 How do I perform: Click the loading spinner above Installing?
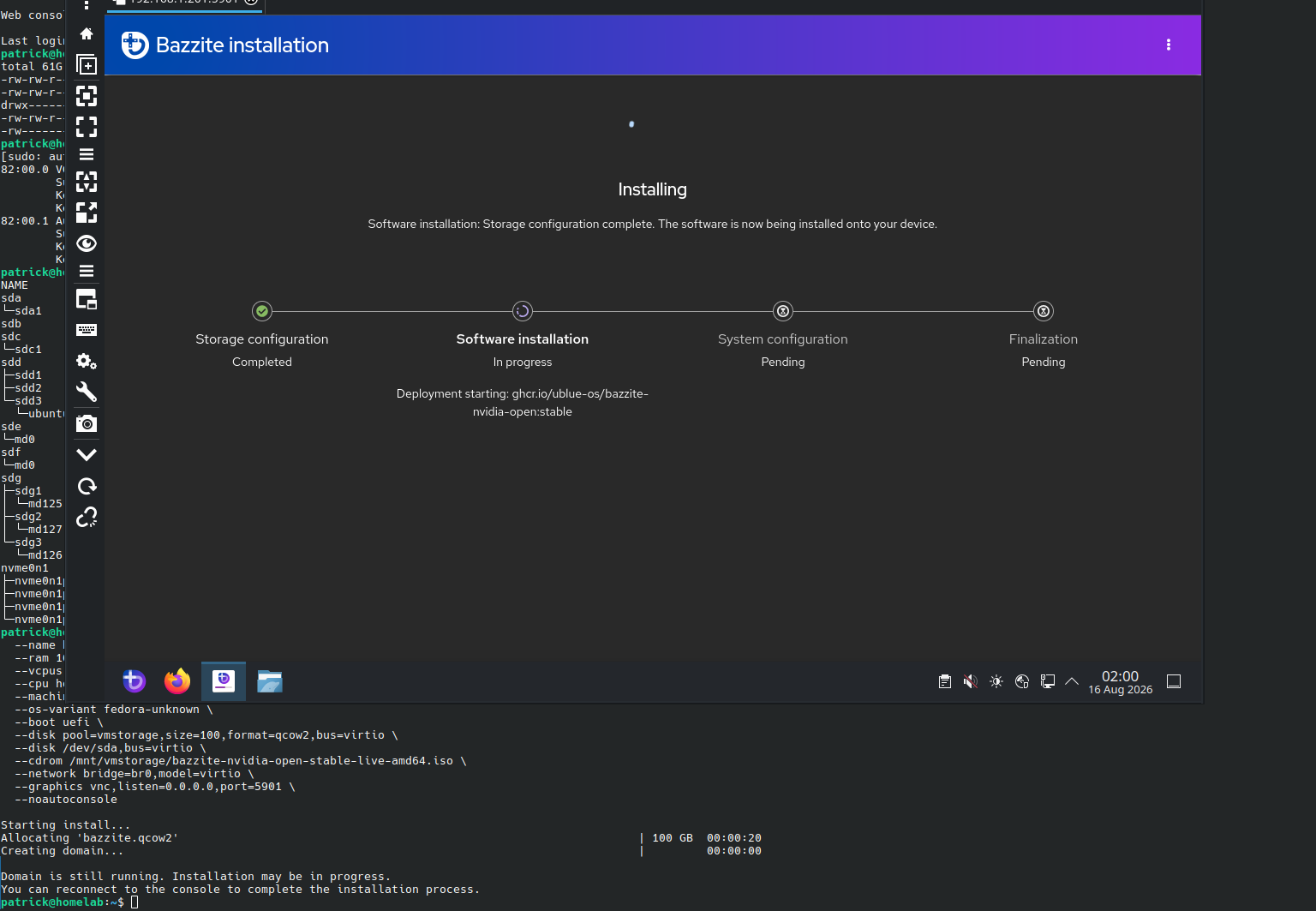click(631, 124)
